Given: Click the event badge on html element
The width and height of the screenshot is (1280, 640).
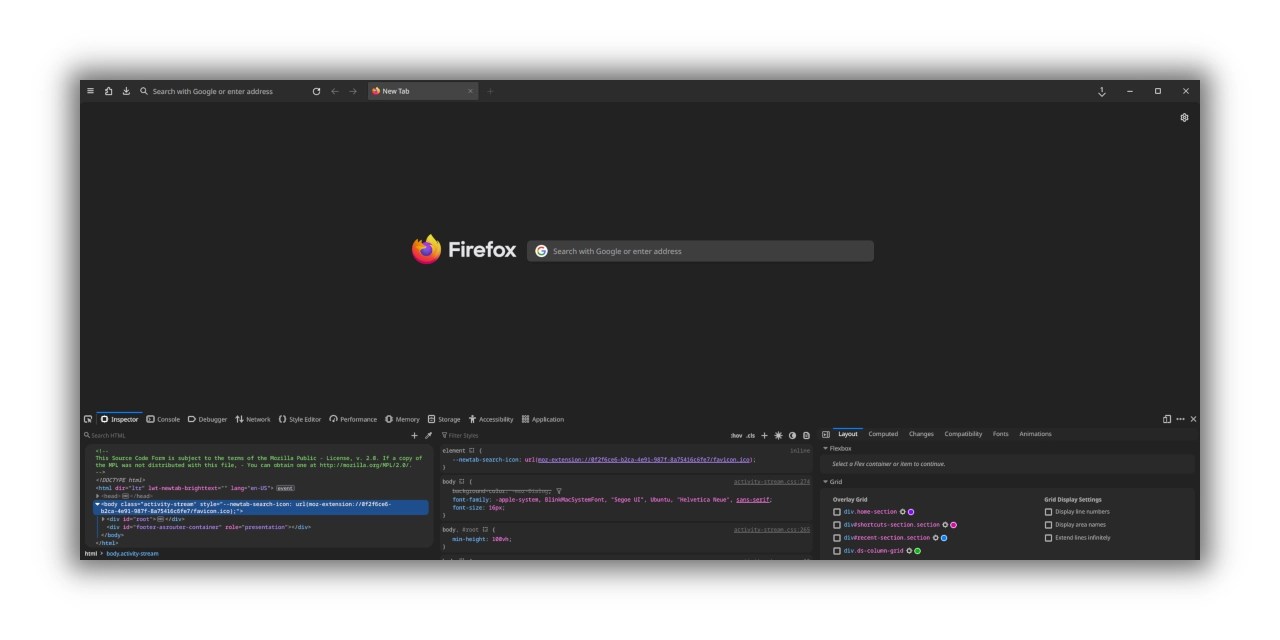Looking at the screenshot, I should [x=285, y=488].
